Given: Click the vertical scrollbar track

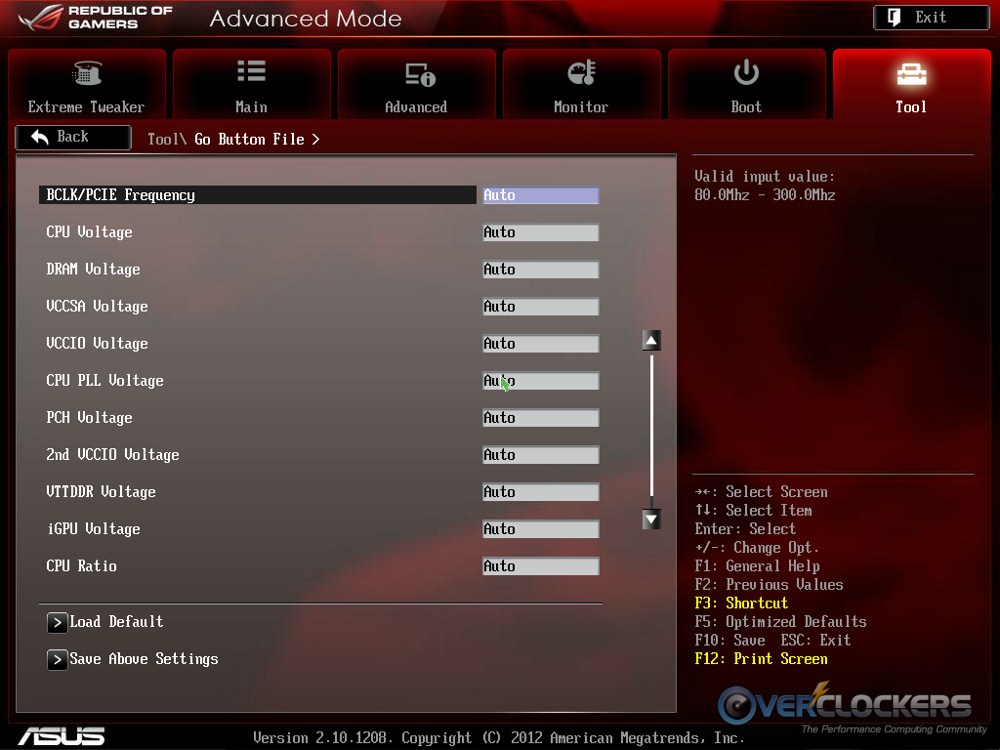Looking at the screenshot, I should point(651,430).
